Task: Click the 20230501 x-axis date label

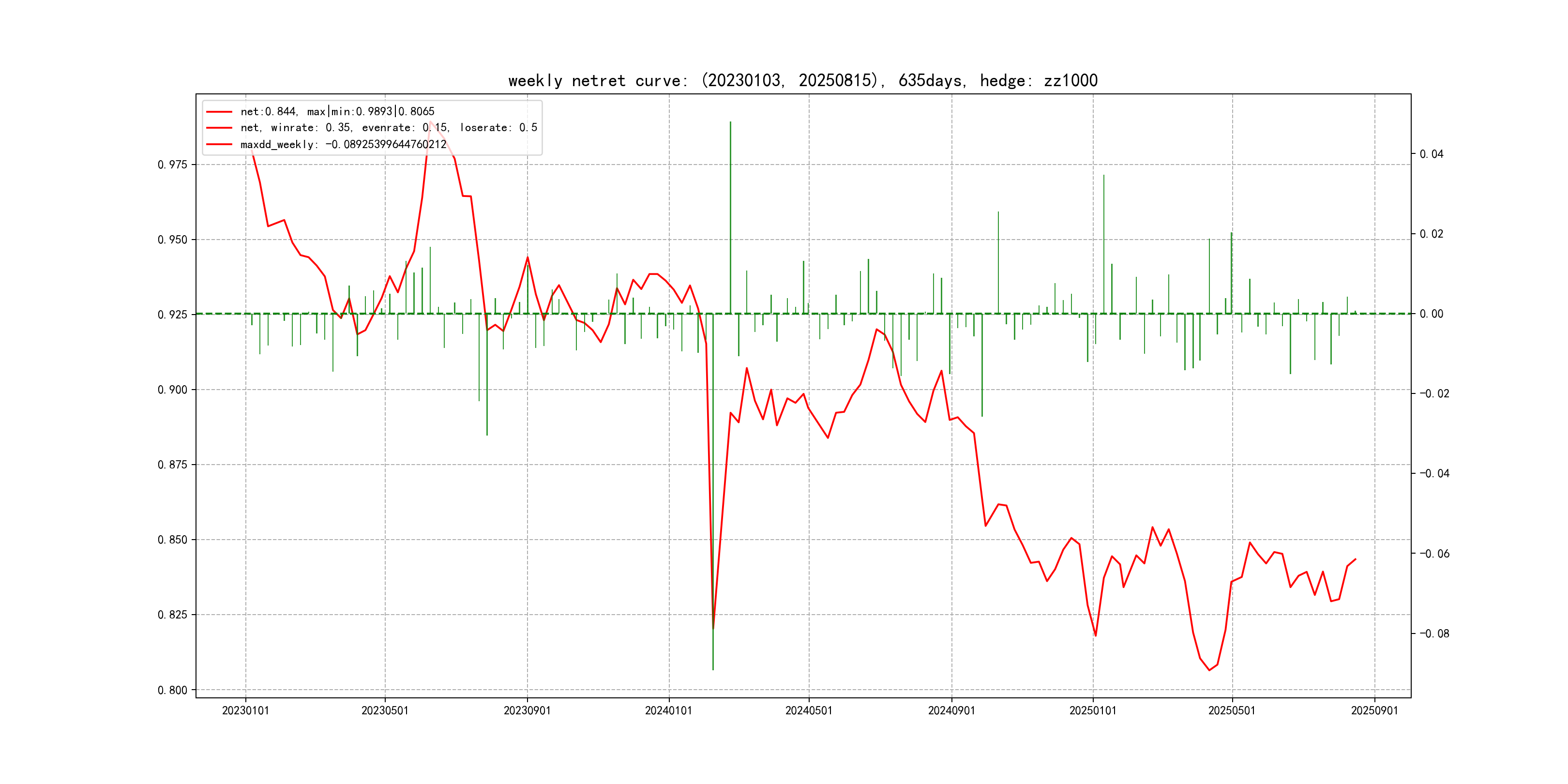Action: coord(385,711)
